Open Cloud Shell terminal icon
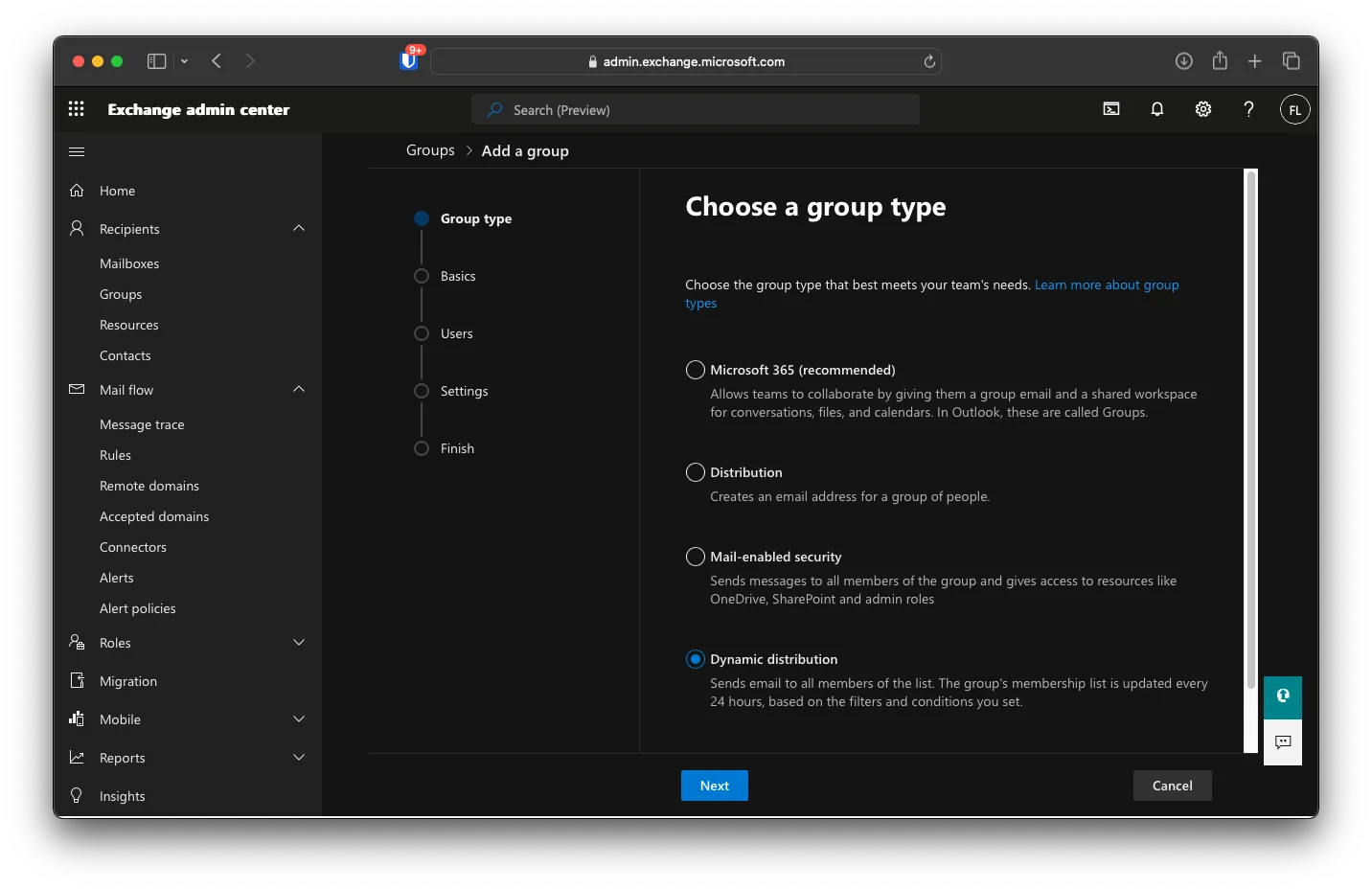The image size is (1372, 889). tap(1111, 109)
